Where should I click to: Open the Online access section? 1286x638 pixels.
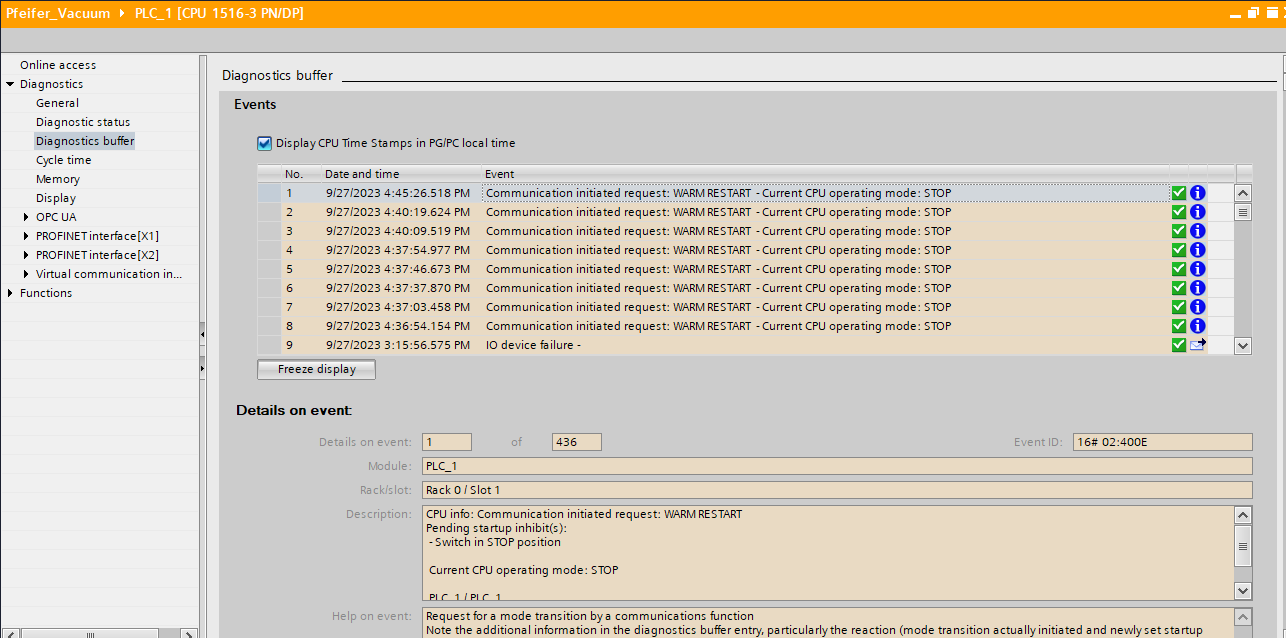(x=58, y=65)
